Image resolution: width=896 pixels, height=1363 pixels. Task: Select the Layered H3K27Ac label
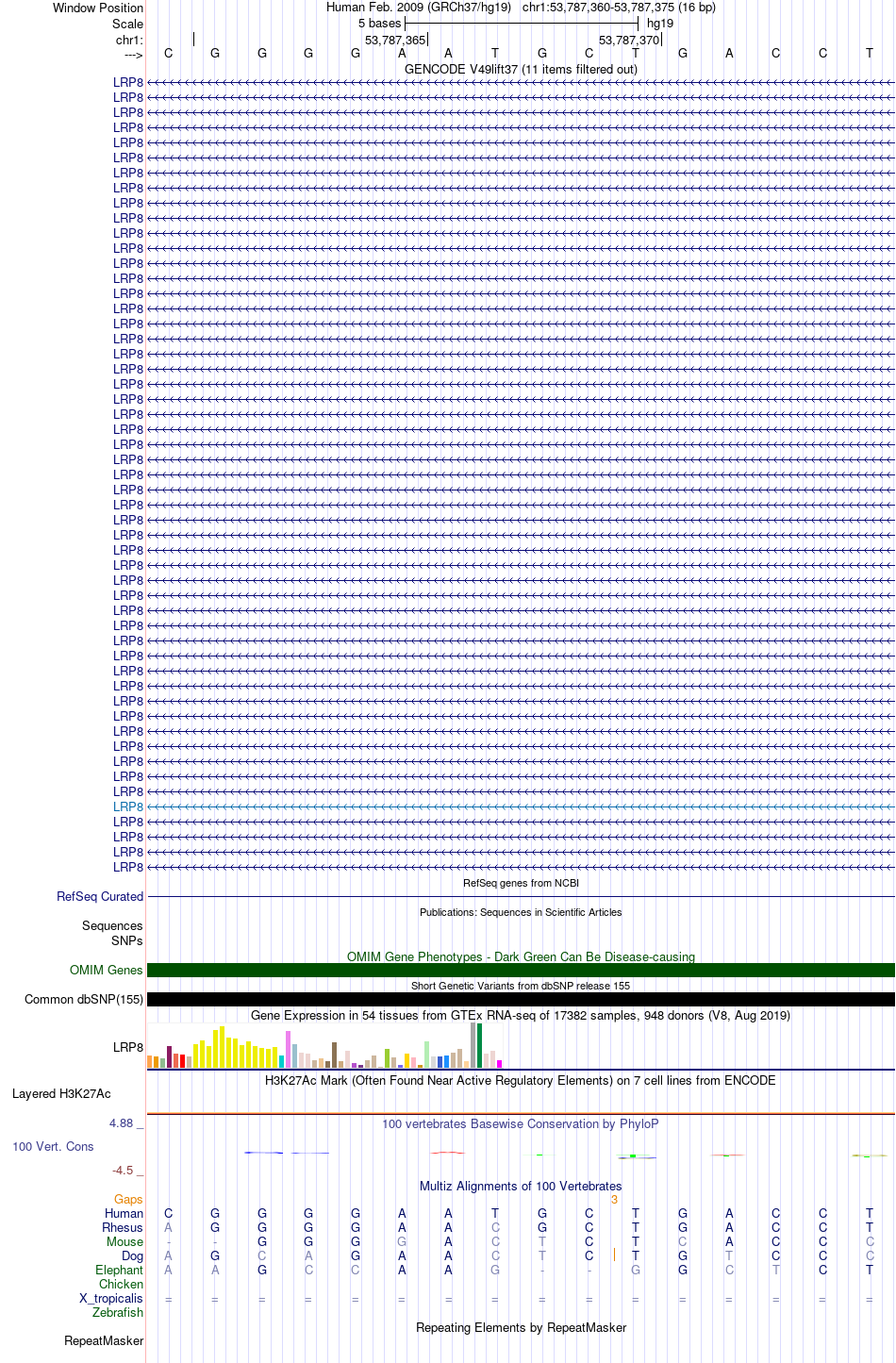pyautogui.click(x=61, y=1093)
